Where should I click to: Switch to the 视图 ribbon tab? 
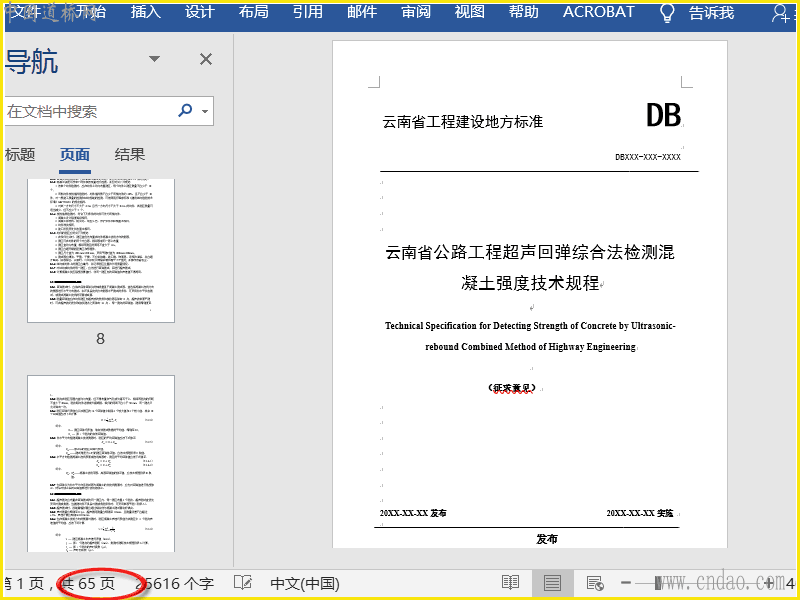pyautogui.click(x=469, y=12)
